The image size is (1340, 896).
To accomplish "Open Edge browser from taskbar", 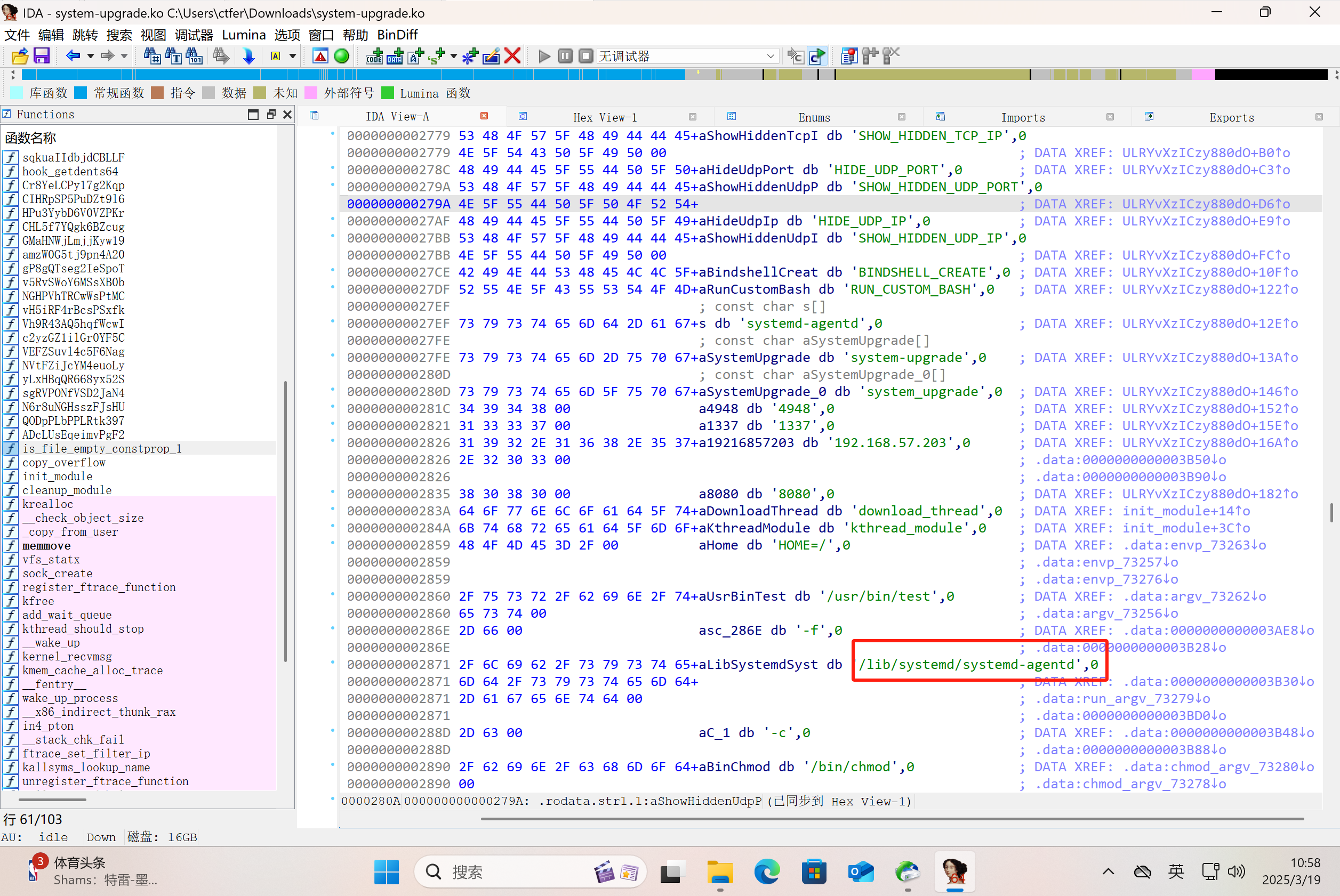I will click(x=766, y=872).
